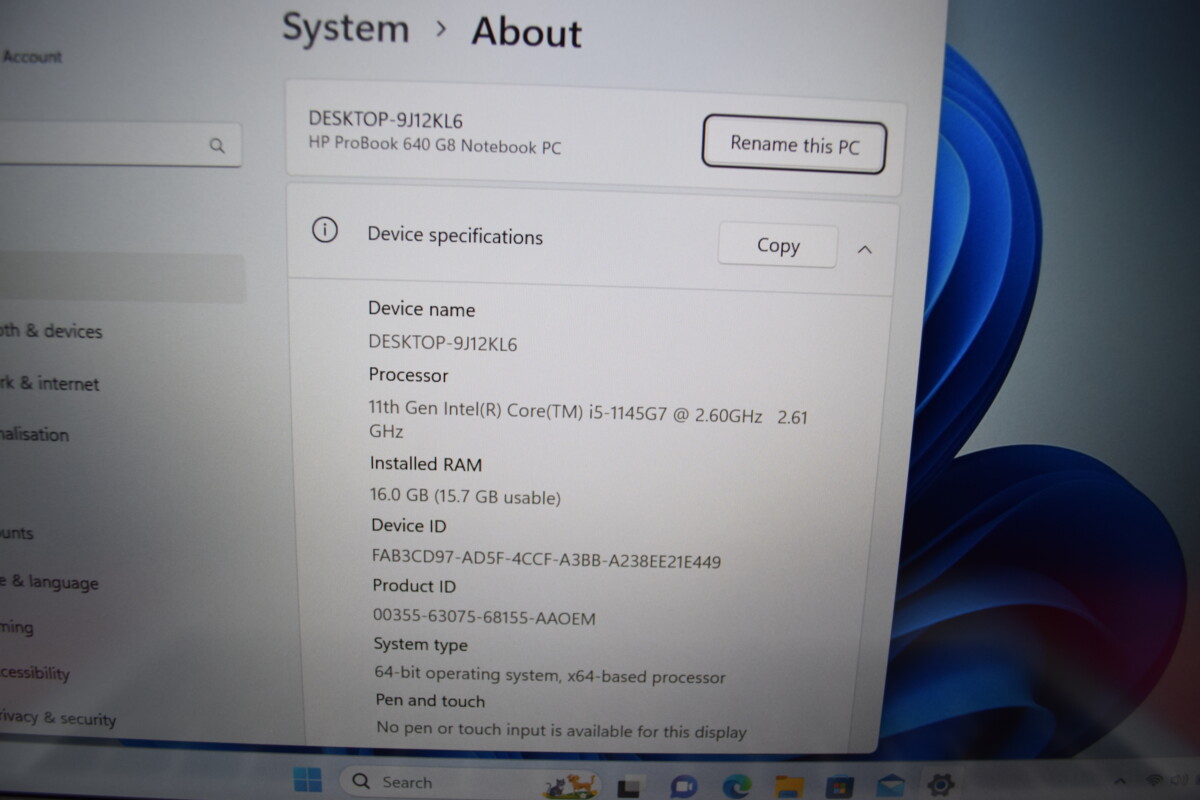Click Rename this PC button
The height and width of the screenshot is (800, 1200).
pos(794,144)
